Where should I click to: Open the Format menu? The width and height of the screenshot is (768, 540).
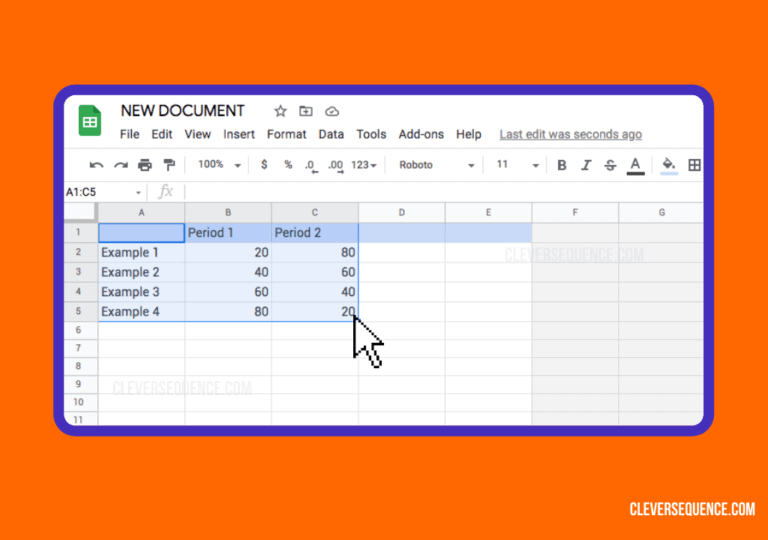(x=287, y=134)
